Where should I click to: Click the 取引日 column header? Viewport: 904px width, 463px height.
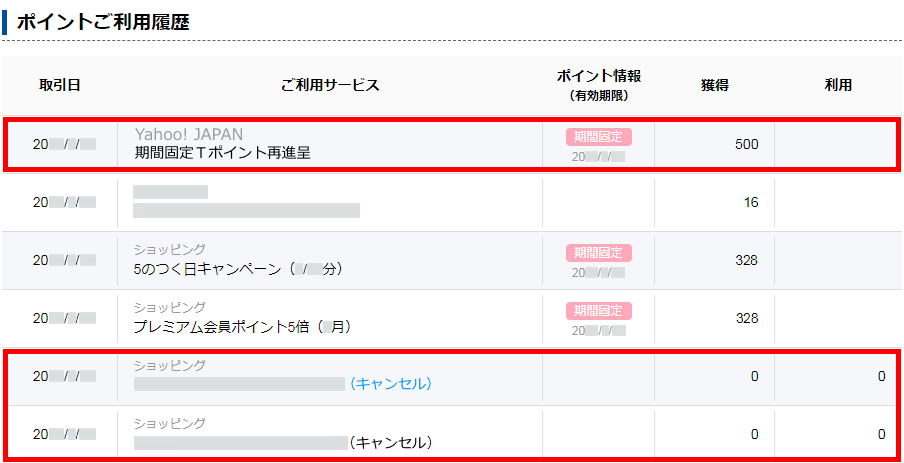(59, 85)
